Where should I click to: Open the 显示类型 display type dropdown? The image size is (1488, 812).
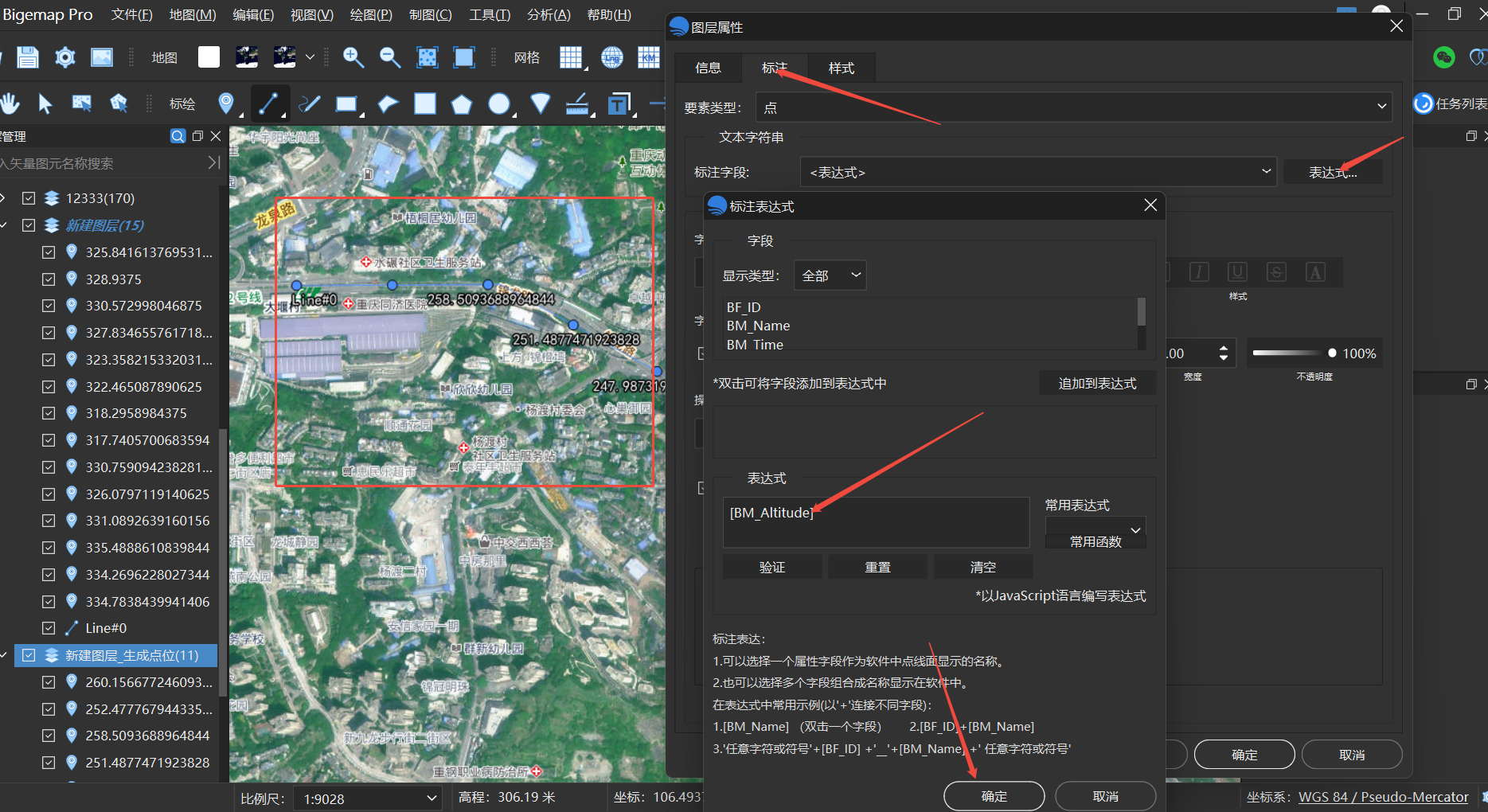click(829, 275)
